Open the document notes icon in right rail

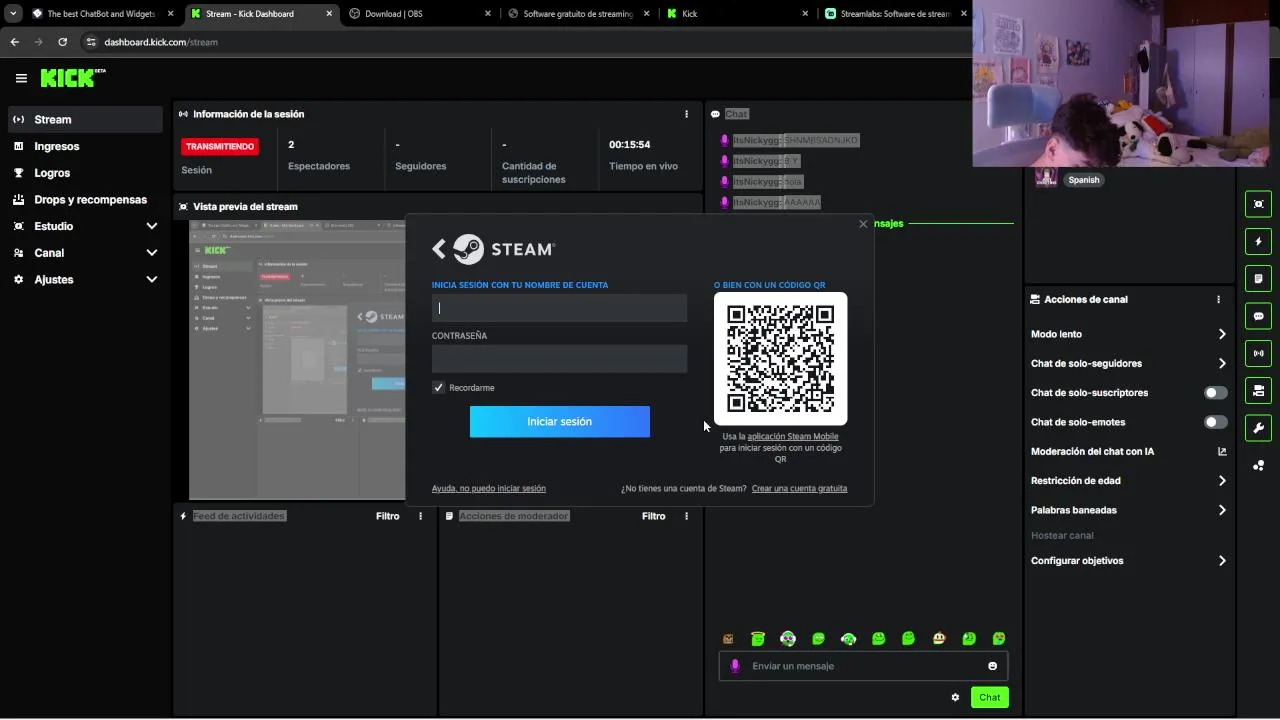[1258, 278]
